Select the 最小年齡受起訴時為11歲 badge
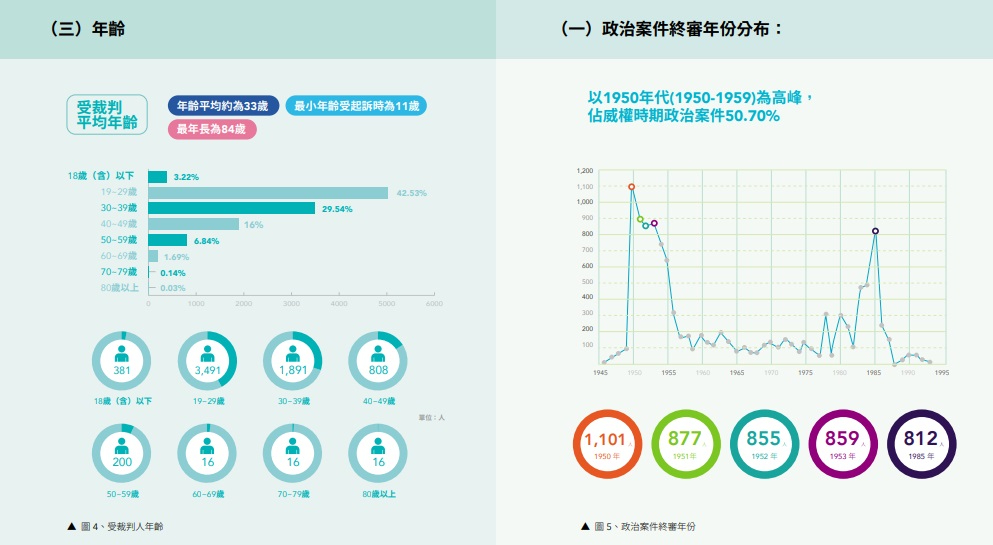This screenshot has width=993, height=545. (357, 105)
